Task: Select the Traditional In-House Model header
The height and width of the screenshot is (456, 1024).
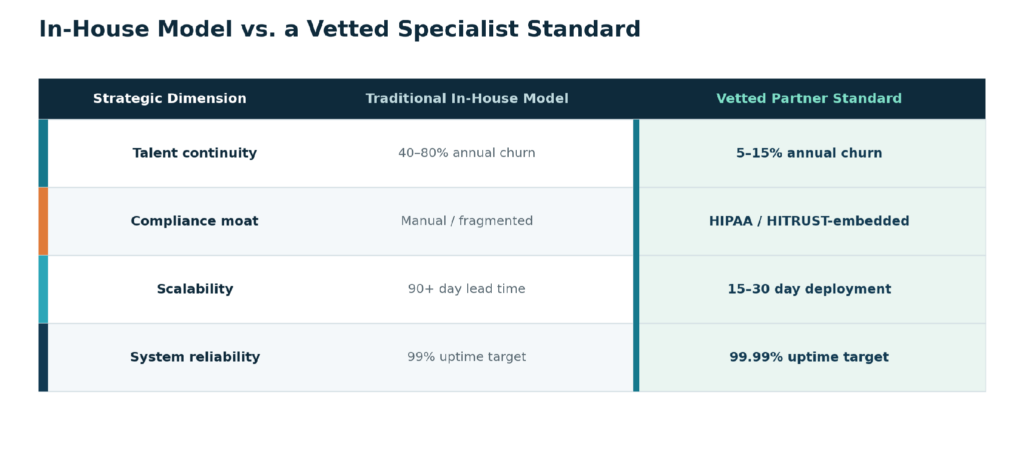Action: click(467, 99)
